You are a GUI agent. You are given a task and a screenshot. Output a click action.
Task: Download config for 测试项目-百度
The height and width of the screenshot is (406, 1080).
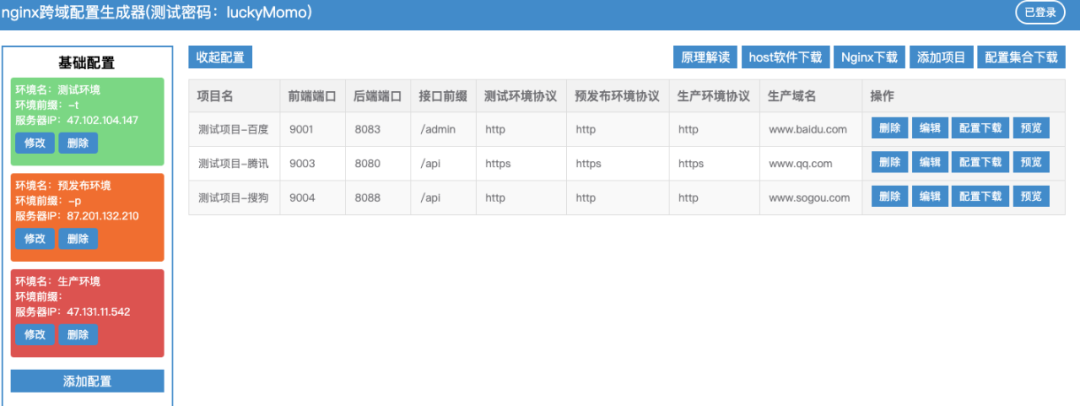click(x=980, y=128)
